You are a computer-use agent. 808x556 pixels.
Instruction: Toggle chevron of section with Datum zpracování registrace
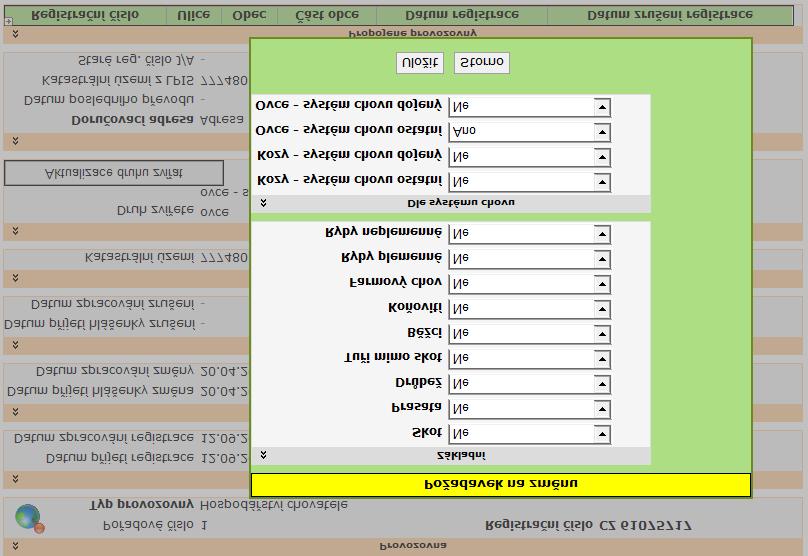point(15,479)
